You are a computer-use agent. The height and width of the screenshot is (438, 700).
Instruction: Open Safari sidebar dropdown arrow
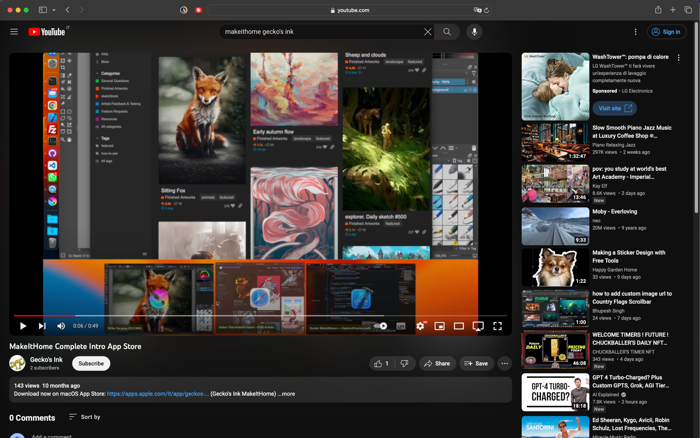click(x=54, y=10)
